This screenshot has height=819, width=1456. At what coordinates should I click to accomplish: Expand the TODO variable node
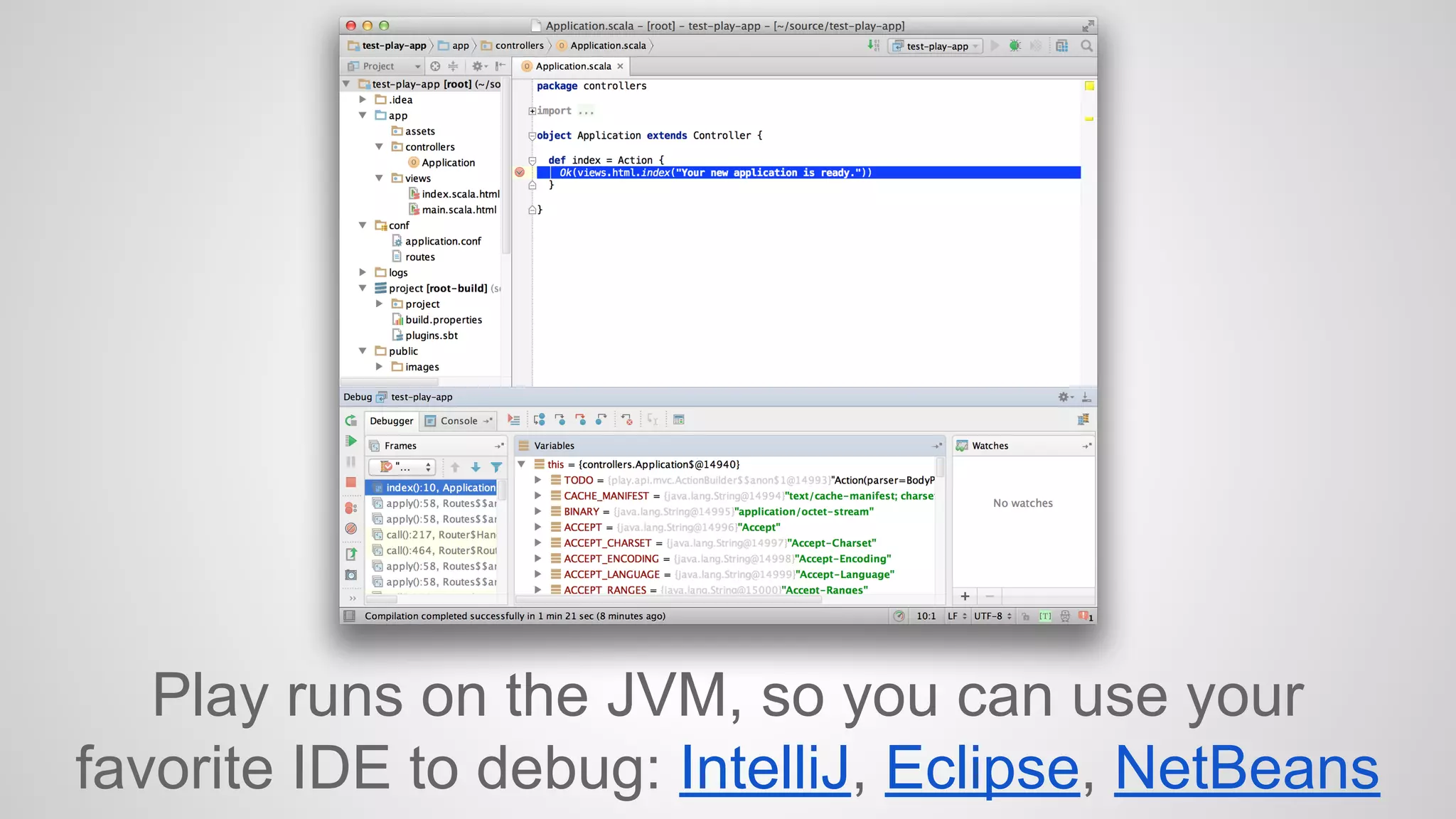tap(538, 481)
